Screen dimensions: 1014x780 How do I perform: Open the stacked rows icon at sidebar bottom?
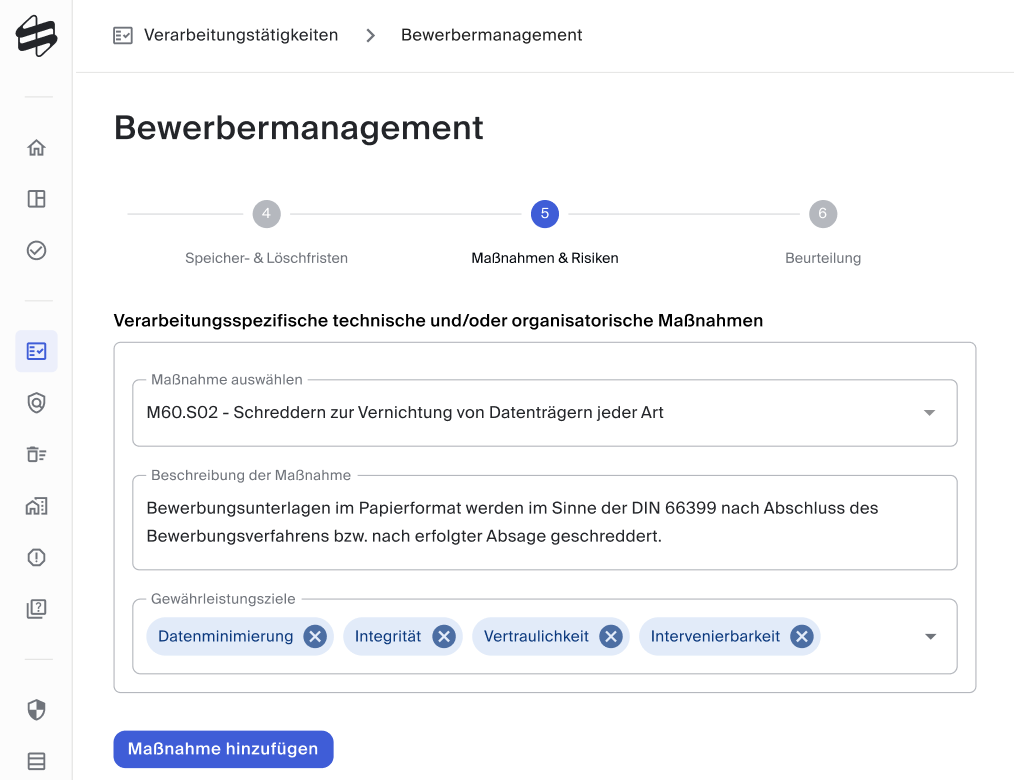point(36,761)
